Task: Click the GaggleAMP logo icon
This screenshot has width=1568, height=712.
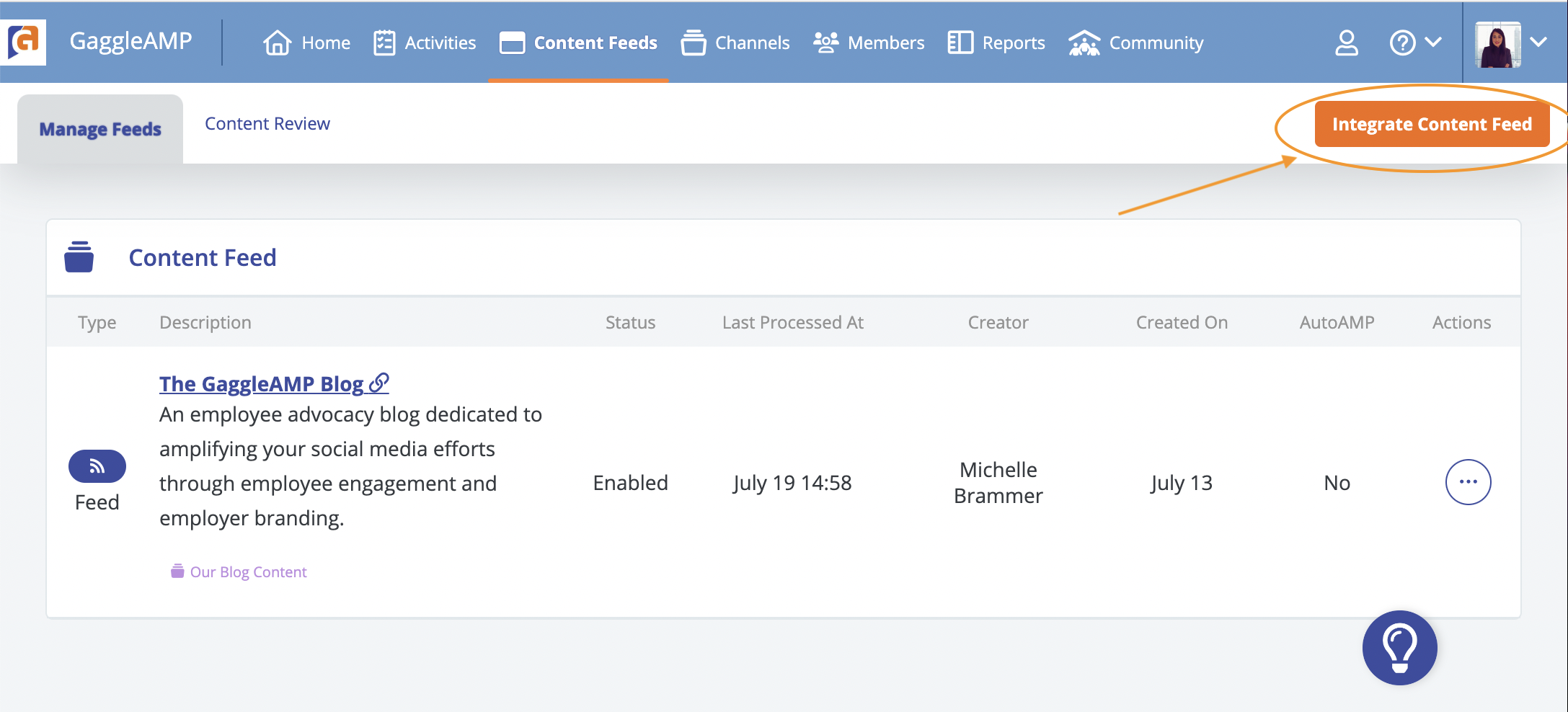Action: [23, 43]
